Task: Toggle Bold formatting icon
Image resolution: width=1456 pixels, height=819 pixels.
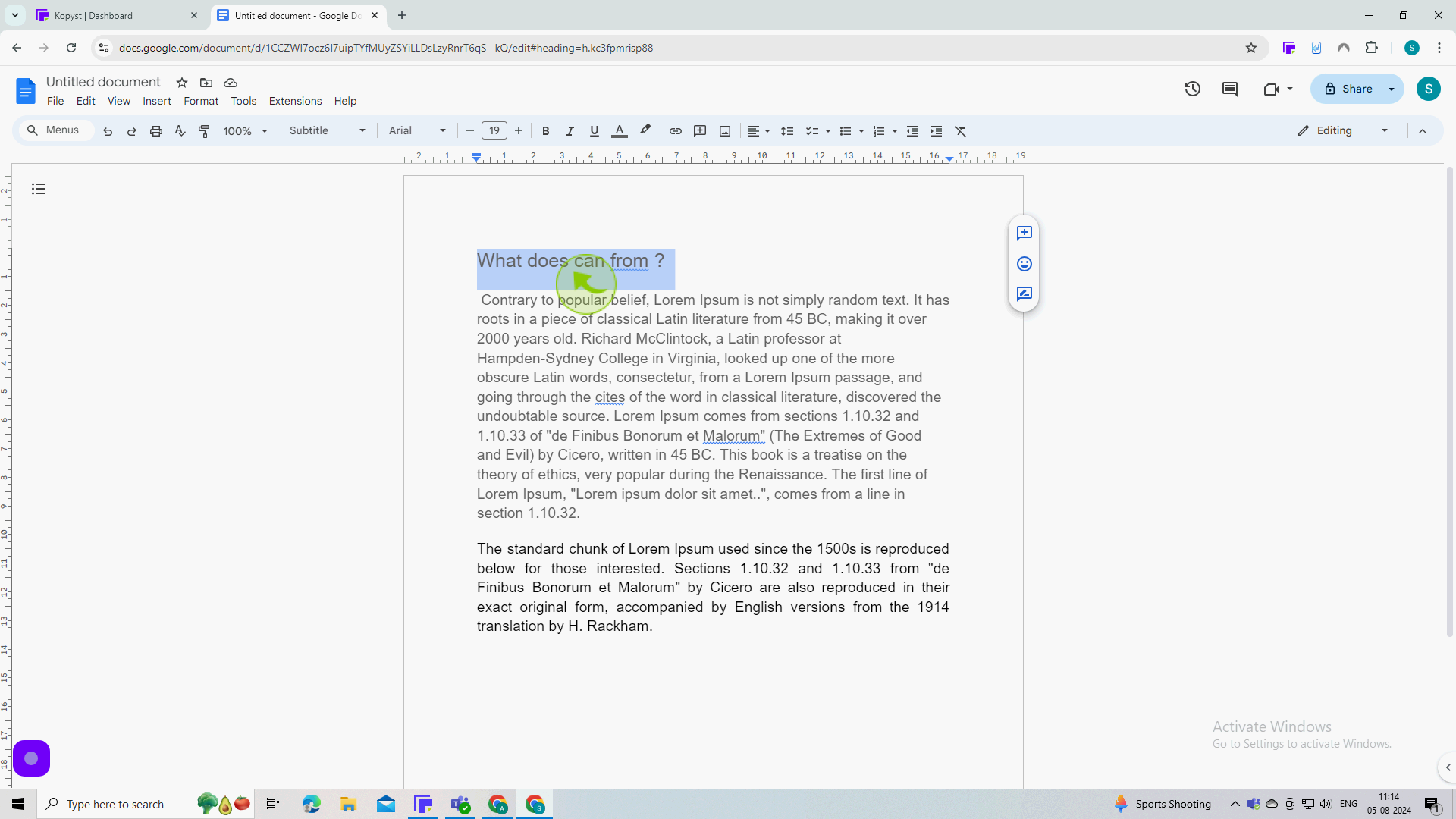Action: click(546, 131)
